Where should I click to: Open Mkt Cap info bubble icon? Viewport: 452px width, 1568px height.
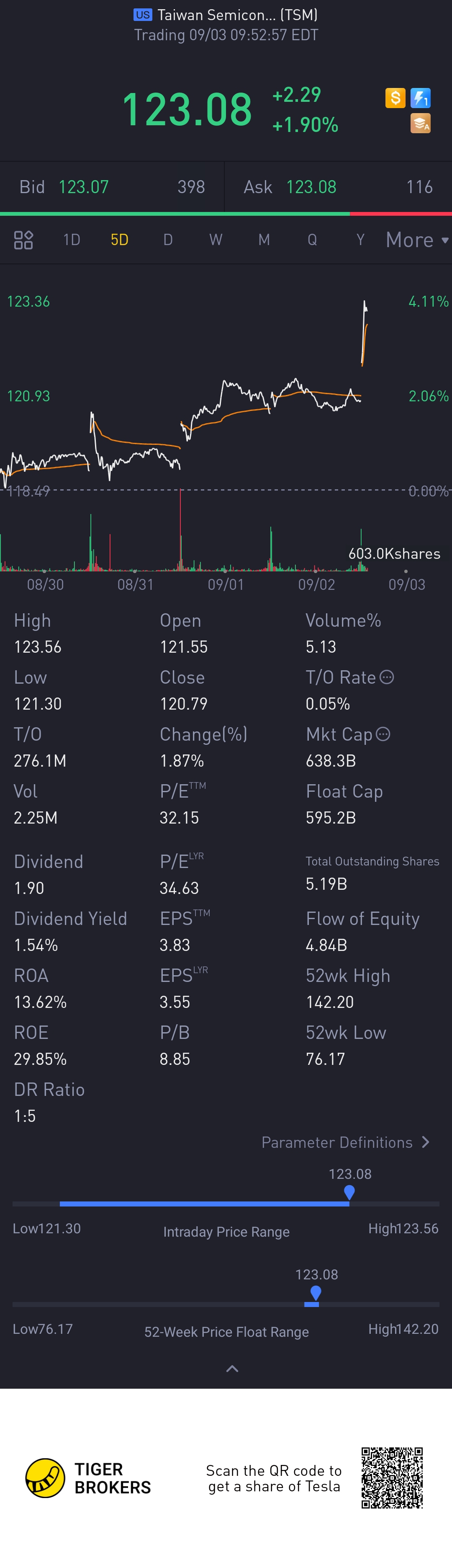[383, 734]
